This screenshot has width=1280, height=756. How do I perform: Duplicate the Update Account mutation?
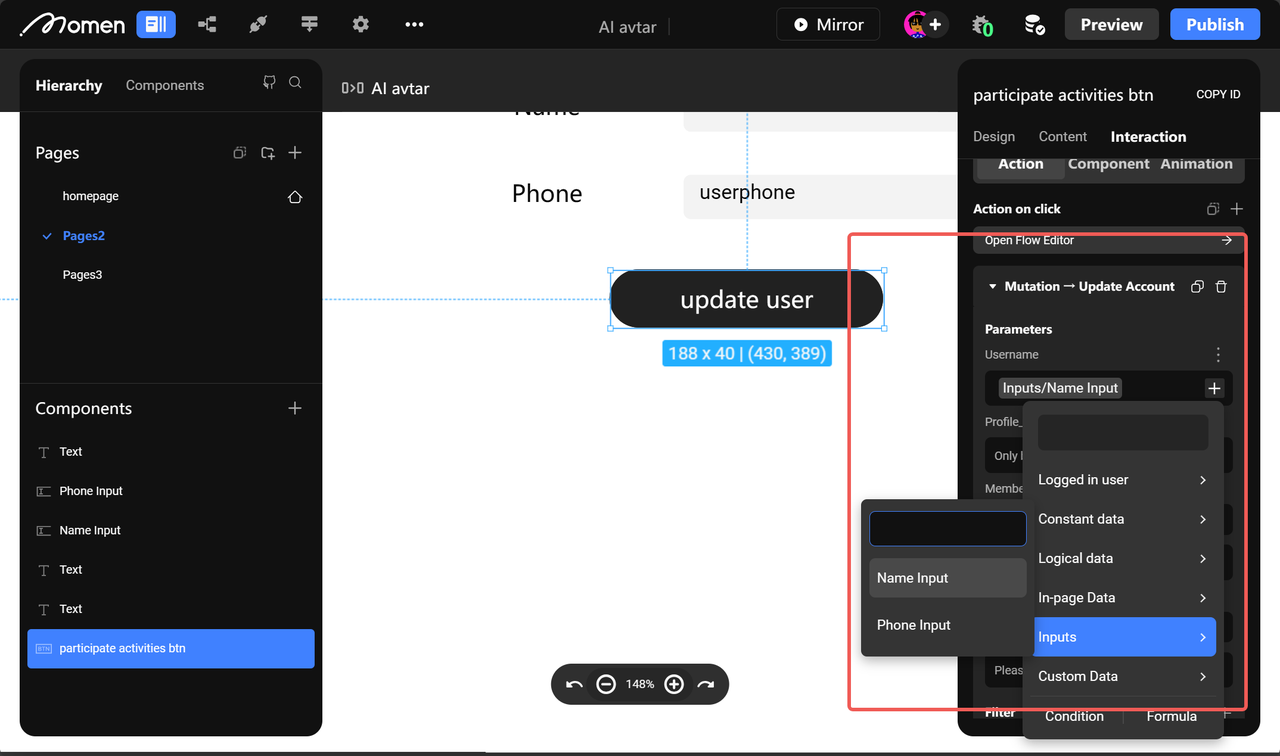point(1197,286)
